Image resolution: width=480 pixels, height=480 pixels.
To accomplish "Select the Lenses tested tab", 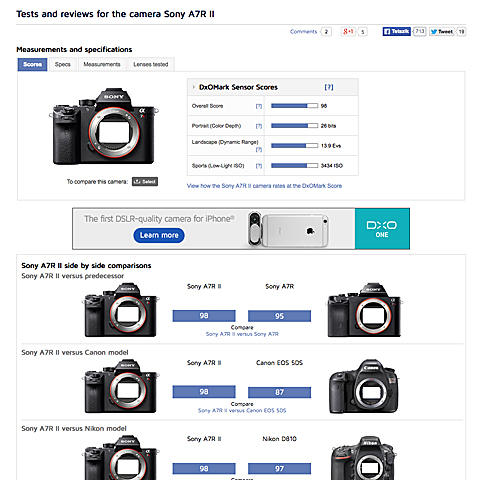I will (x=151, y=64).
